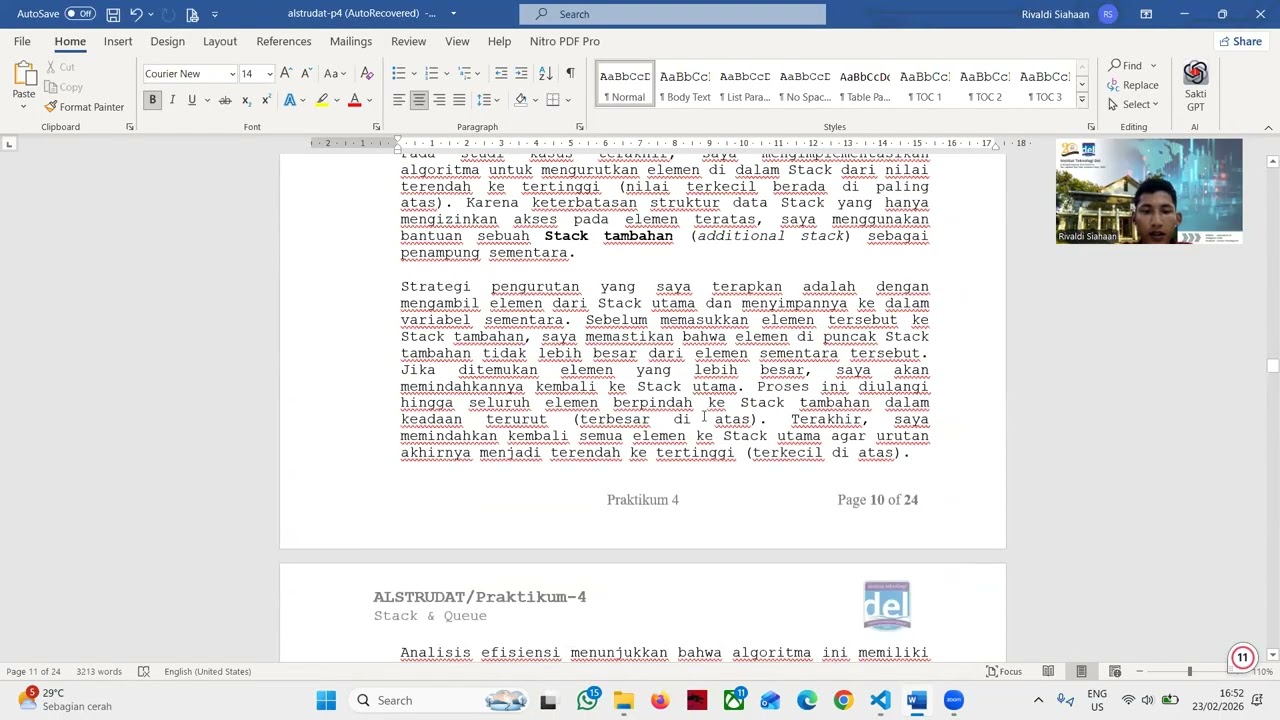This screenshot has height=720, width=1280.
Task: Toggle superscript formatting
Action: [x=265, y=100]
